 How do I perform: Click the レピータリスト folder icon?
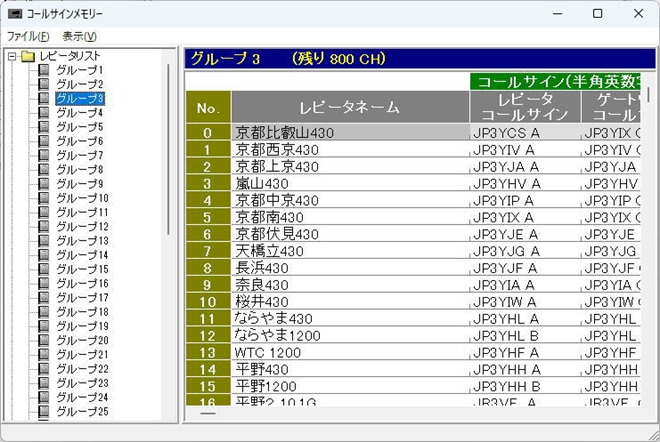pos(27,56)
